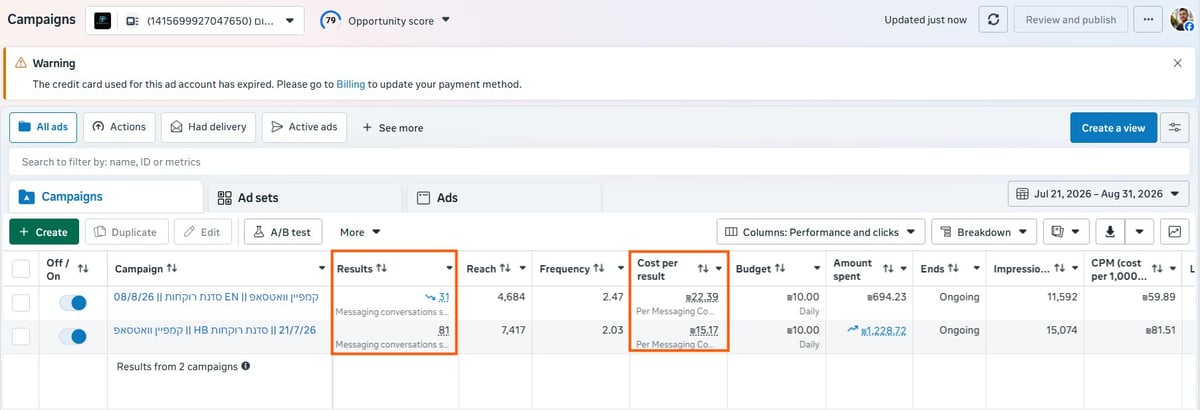Viewport: 1200px width, 410px height.
Task: Select the Active ads filter
Action: coord(304,127)
